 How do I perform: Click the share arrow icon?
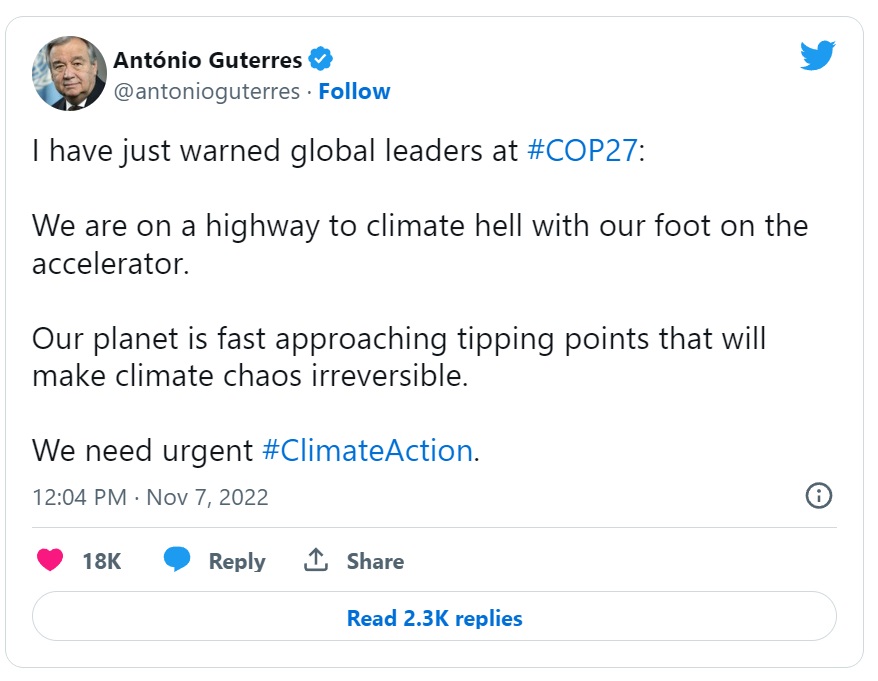tap(316, 561)
